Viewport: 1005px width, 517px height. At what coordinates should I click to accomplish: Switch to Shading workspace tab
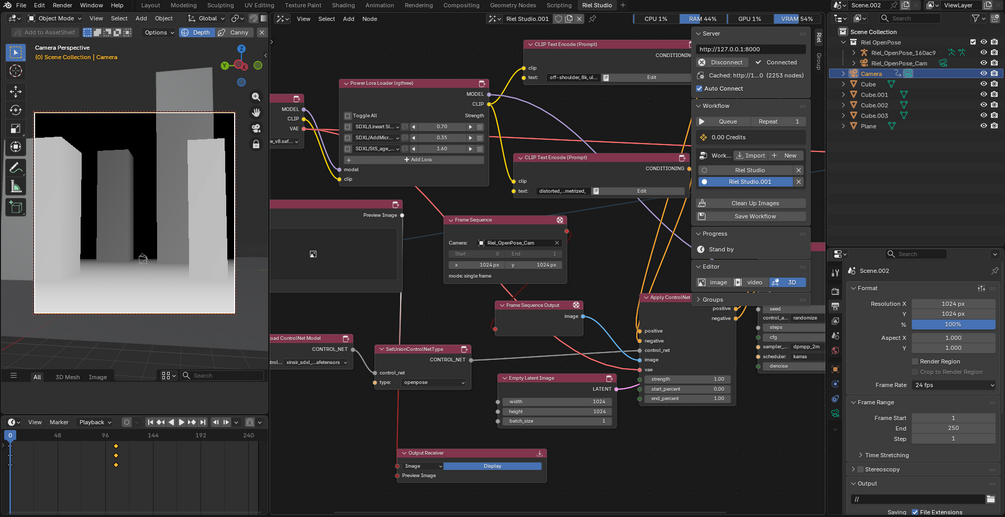[x=343, y=5]
